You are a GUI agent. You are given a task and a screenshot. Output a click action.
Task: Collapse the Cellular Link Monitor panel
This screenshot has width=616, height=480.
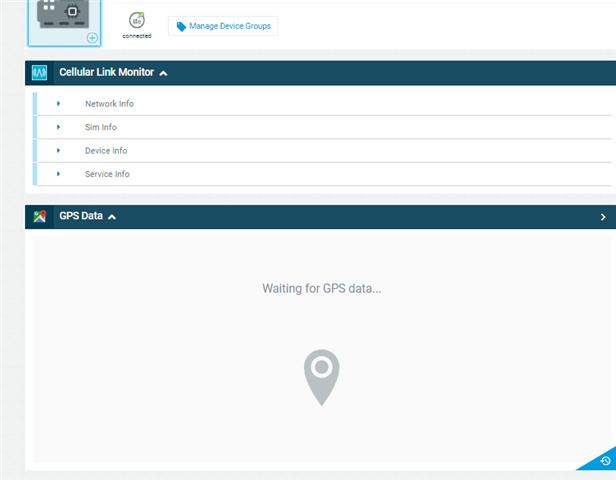[163, 73]
